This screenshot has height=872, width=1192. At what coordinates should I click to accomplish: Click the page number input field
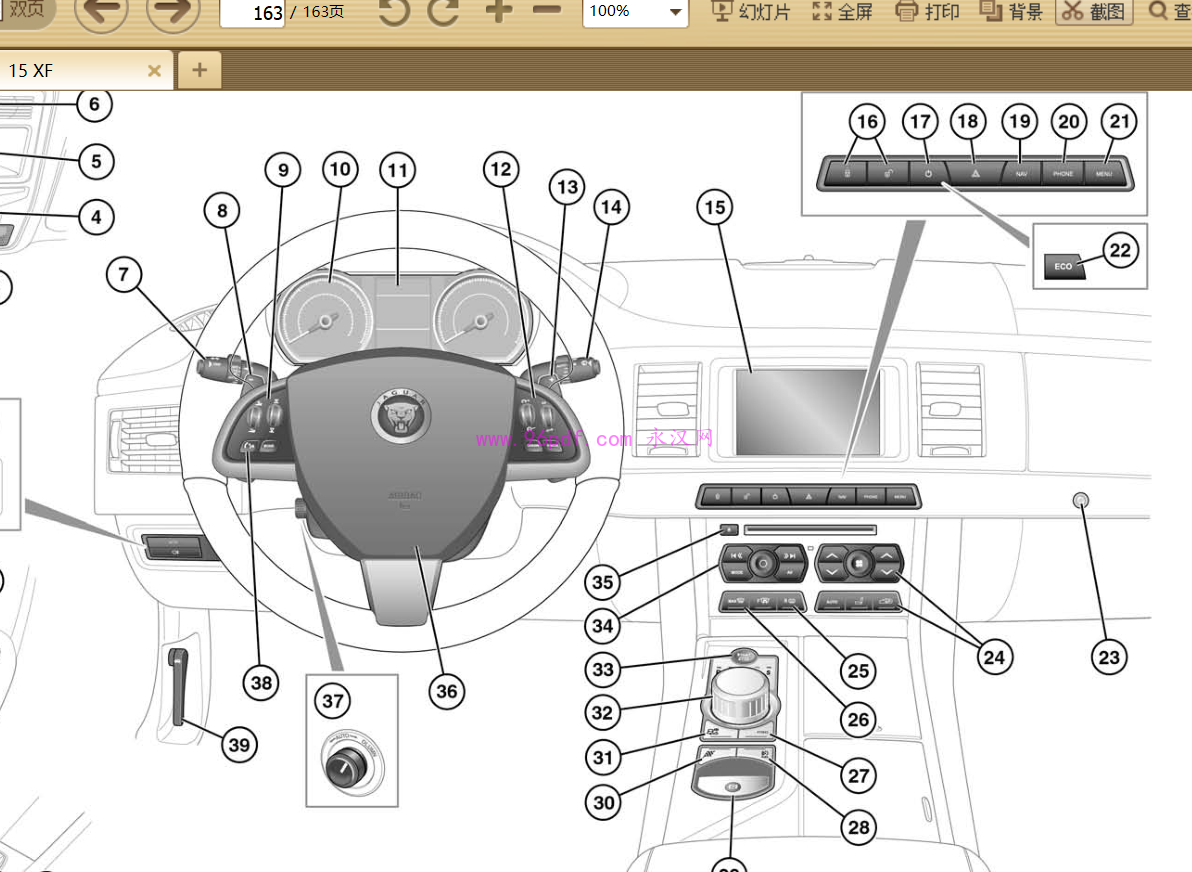tap(252, 13)
